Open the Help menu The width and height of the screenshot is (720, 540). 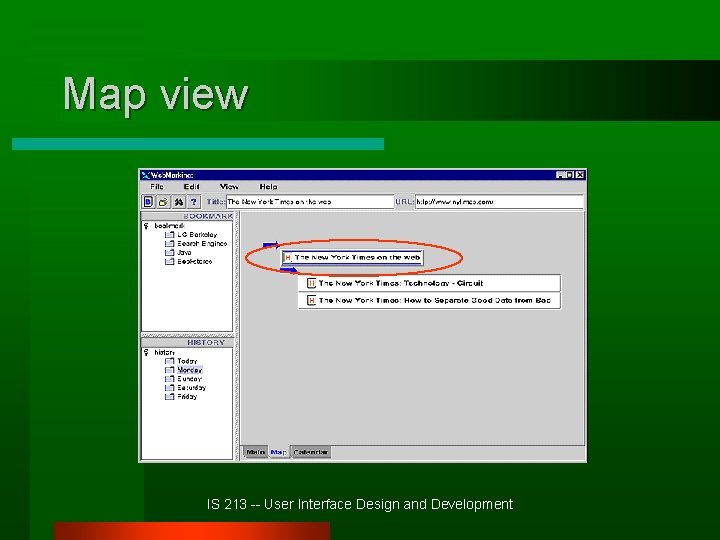[268, 186]
